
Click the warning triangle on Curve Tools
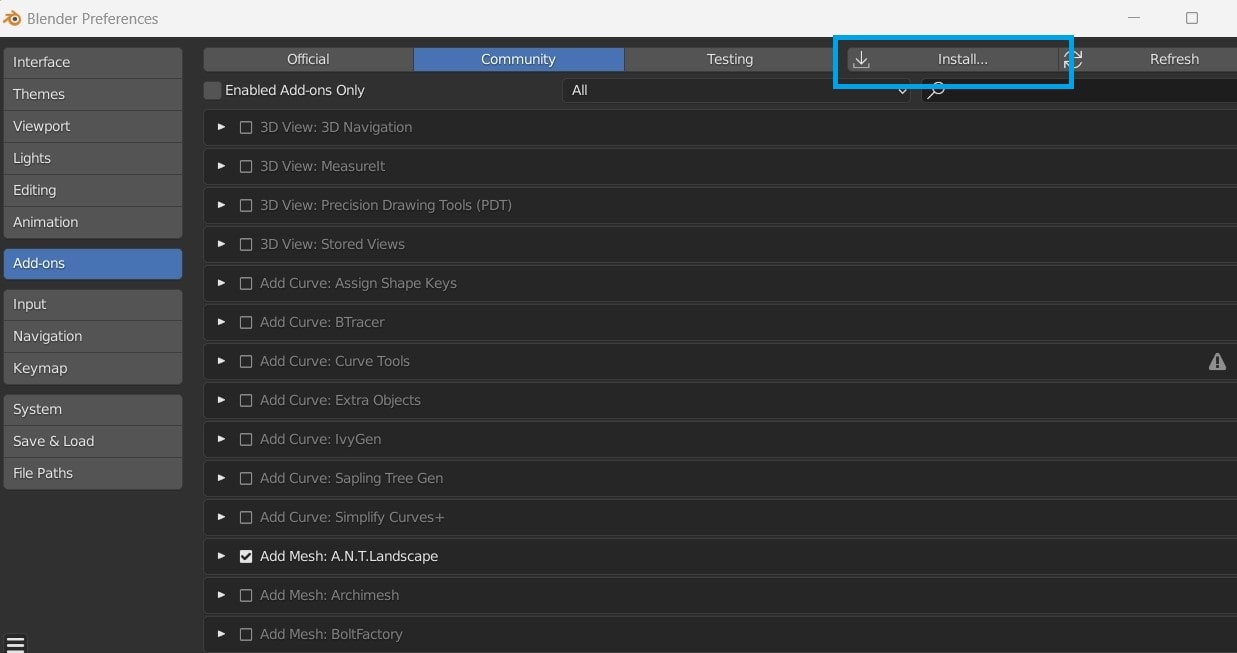tap(1217, 362)
